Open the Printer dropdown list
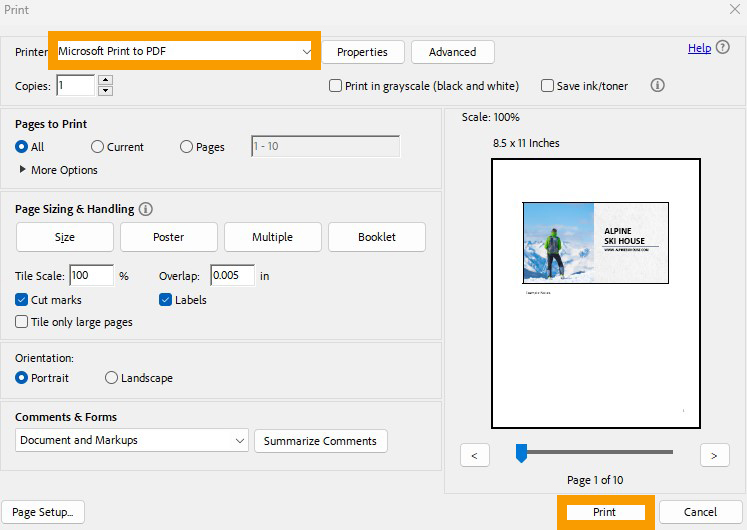 306,51
